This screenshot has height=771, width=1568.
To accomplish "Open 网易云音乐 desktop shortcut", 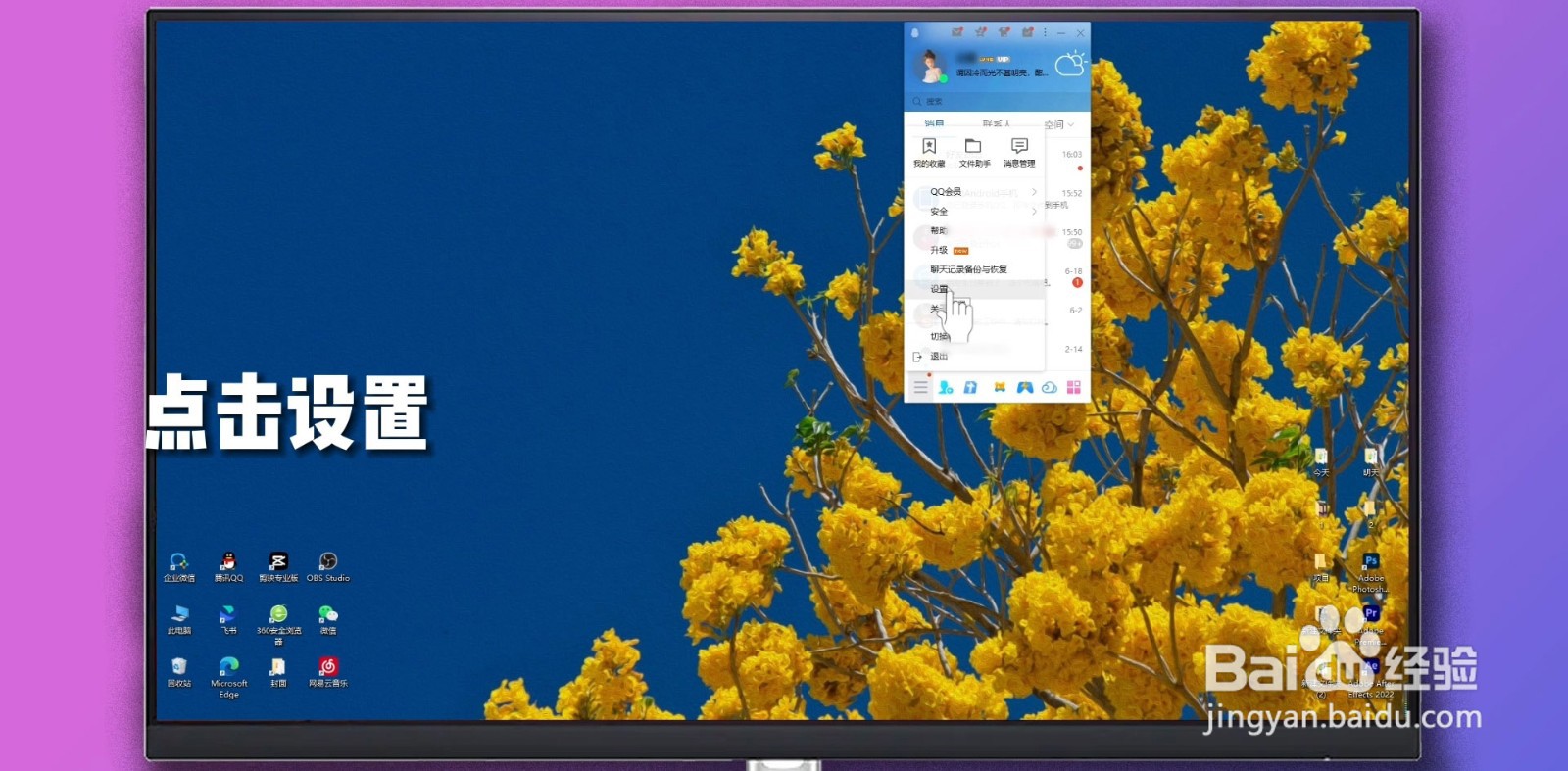I will tap(328, 673).
